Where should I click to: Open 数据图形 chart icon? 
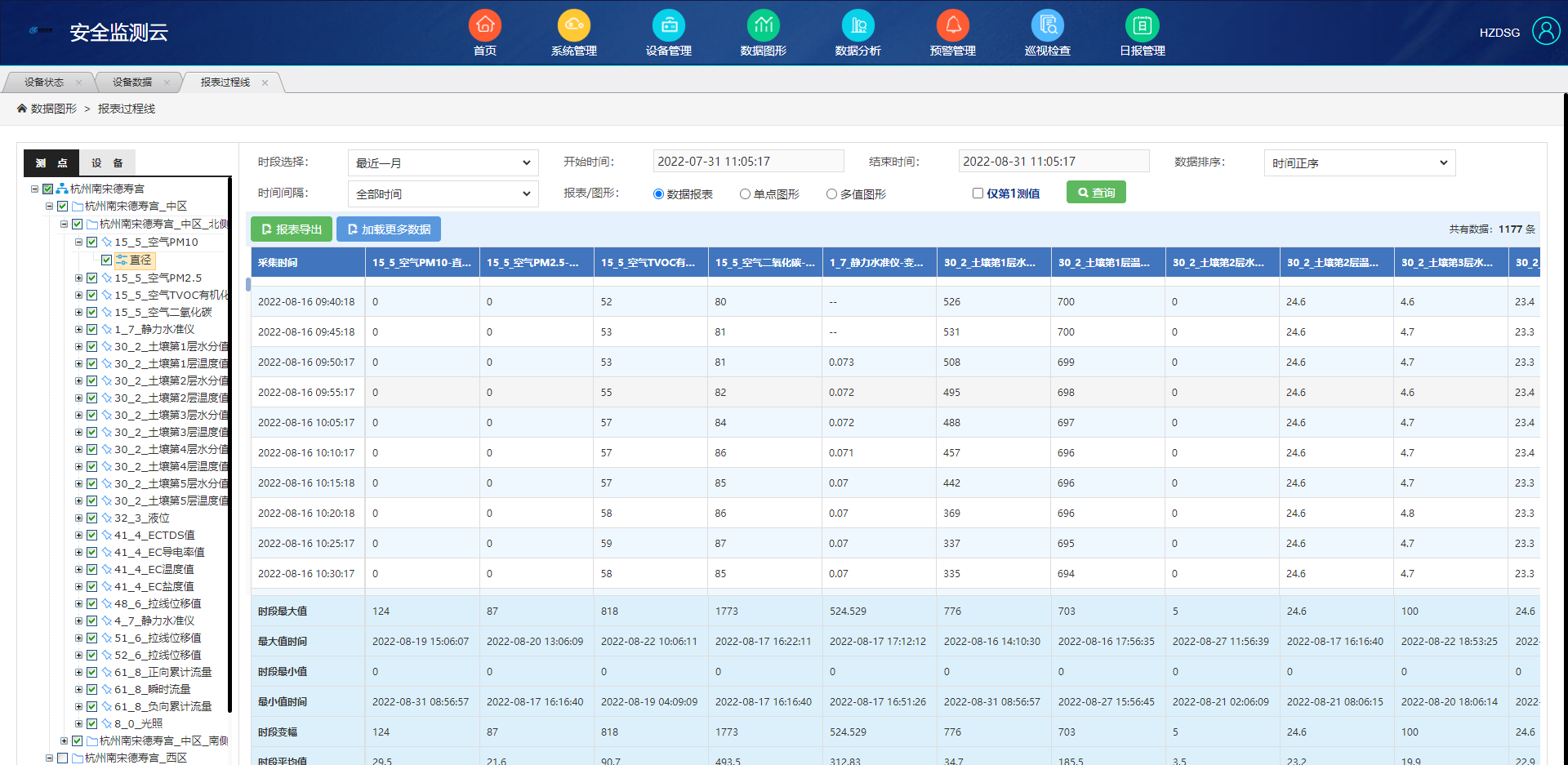coord(764,24)
